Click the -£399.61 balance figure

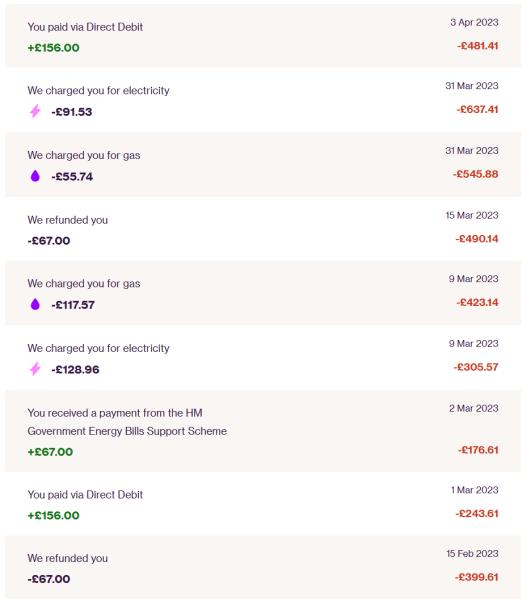477,577
